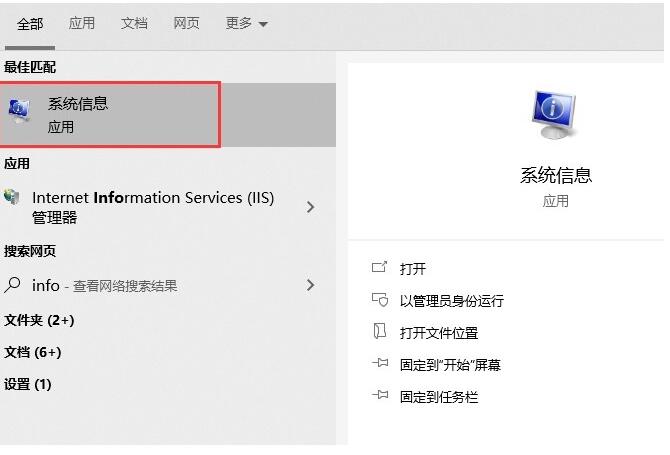Click the pin icon beside 固定到"开始"屏幕
Image resolution: width=670 pixels, height=455 pixels.
(380, 364)
